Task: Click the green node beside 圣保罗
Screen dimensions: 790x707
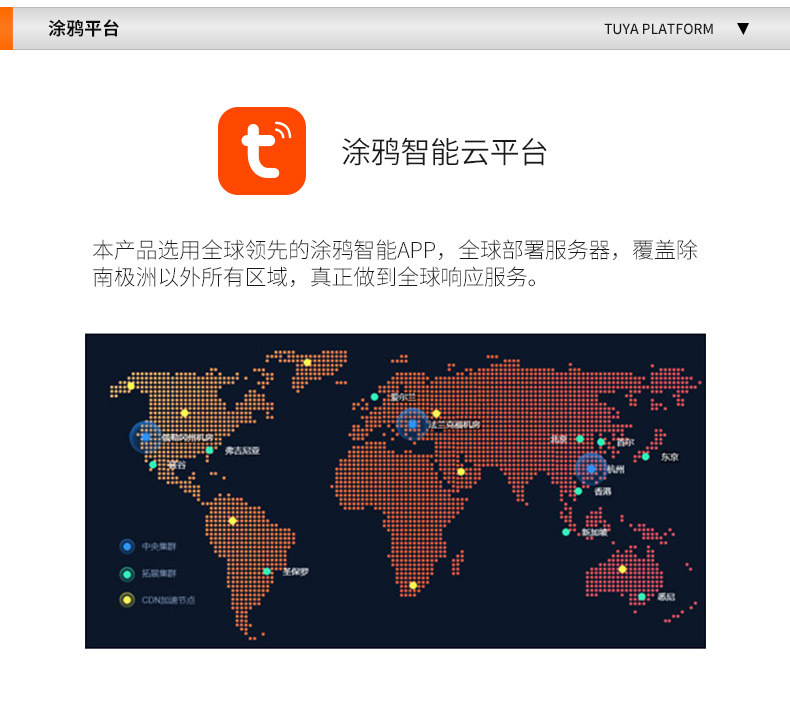Action: click(x=267, y=571)
